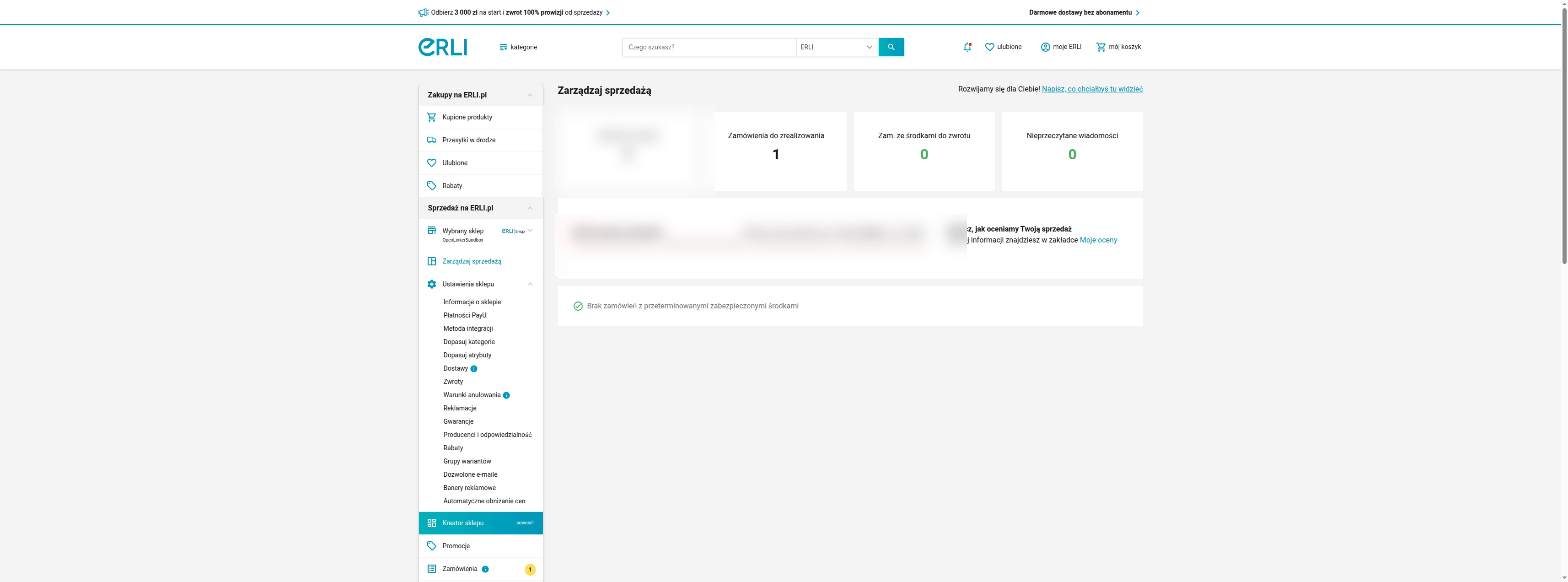The image size is (1568, 582).
Task: Open the kategorie menu
Action: coord(518,47)
